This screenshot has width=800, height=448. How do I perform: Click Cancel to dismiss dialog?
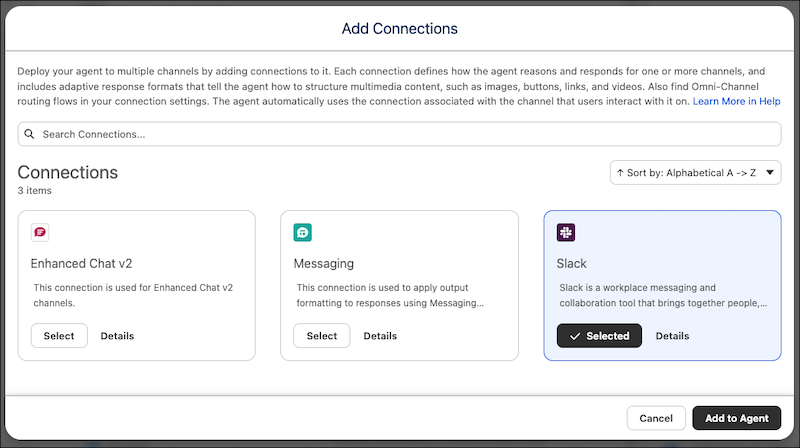(656, 418)
